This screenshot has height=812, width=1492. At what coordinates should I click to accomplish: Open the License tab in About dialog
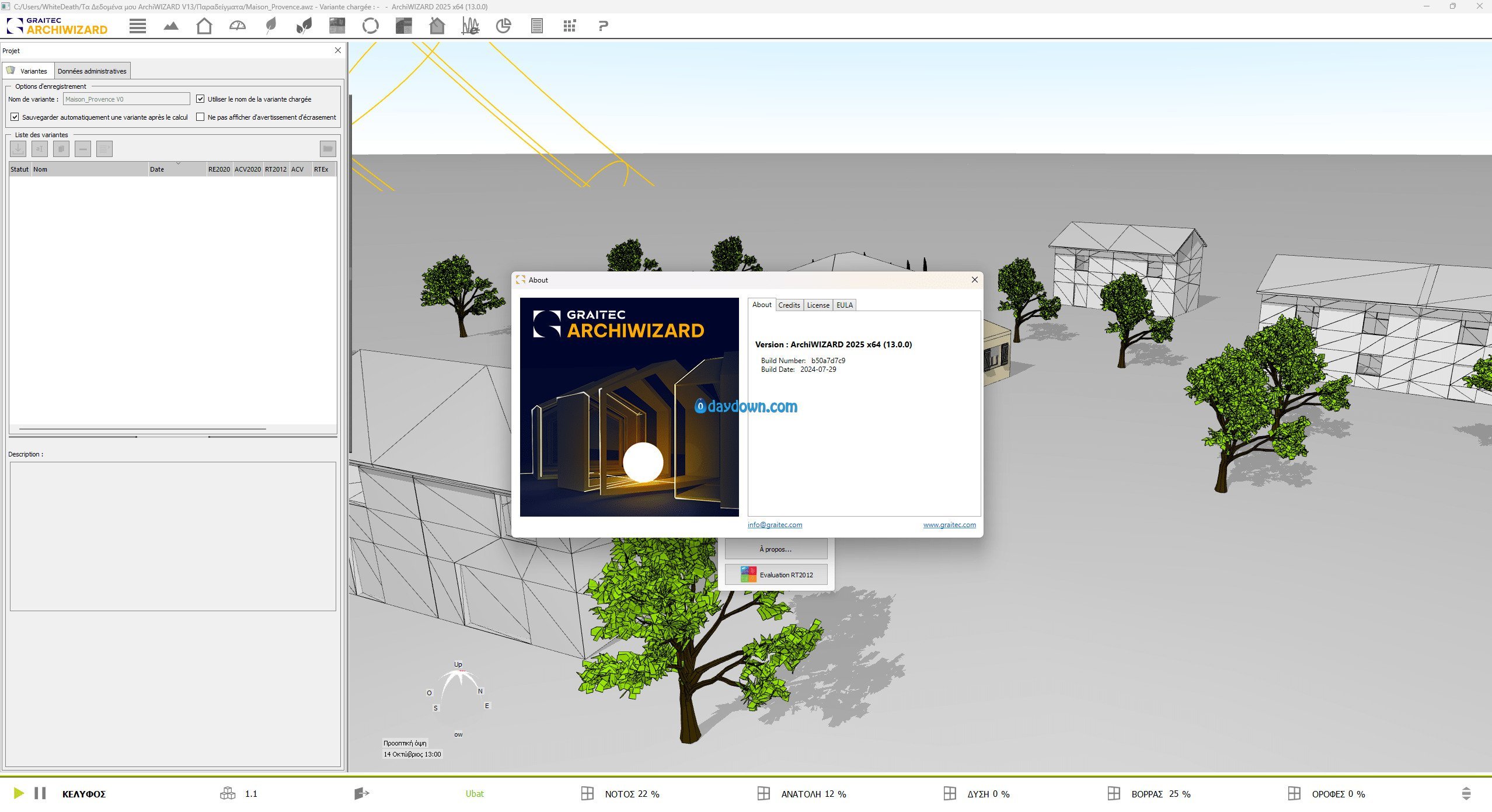(818, 305)
